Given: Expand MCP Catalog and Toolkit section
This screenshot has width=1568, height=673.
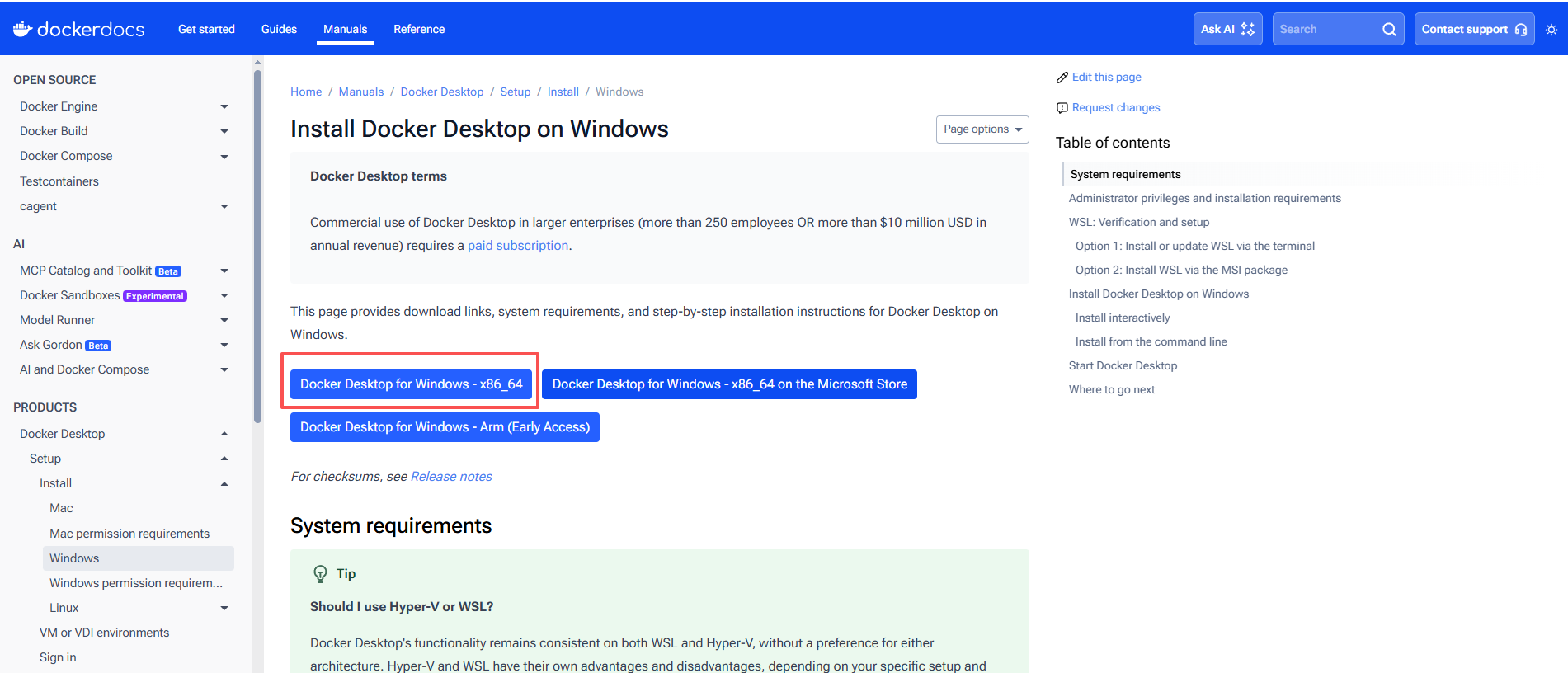Looking at the screenshot, I should [x=224, y=271].
